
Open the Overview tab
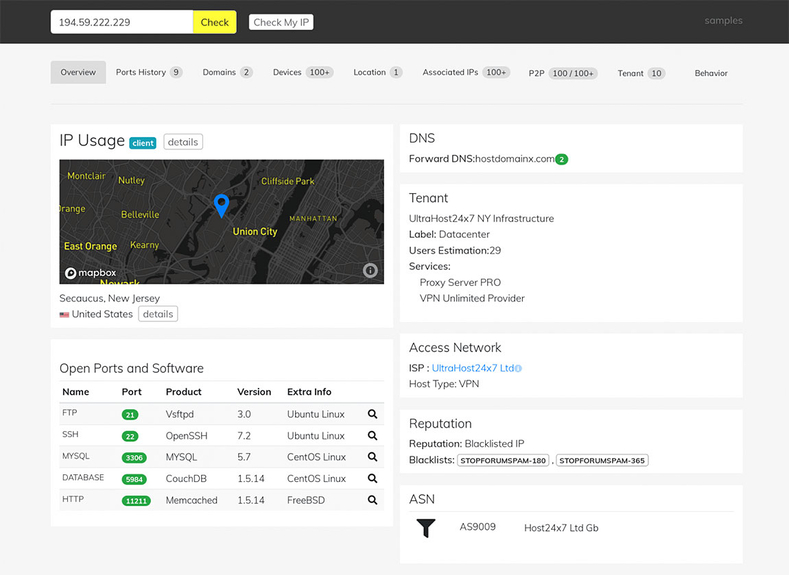coord(78,72)
